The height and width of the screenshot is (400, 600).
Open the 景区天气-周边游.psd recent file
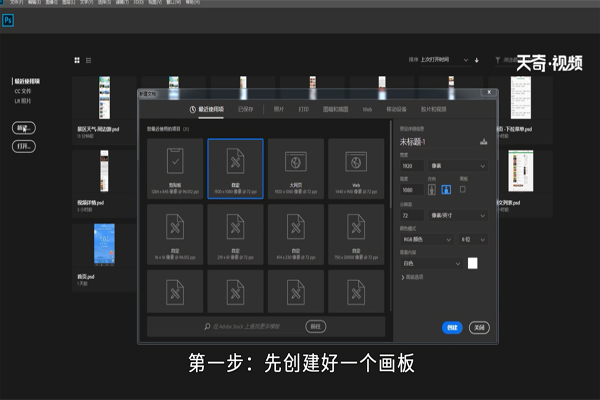click(104, 110)
